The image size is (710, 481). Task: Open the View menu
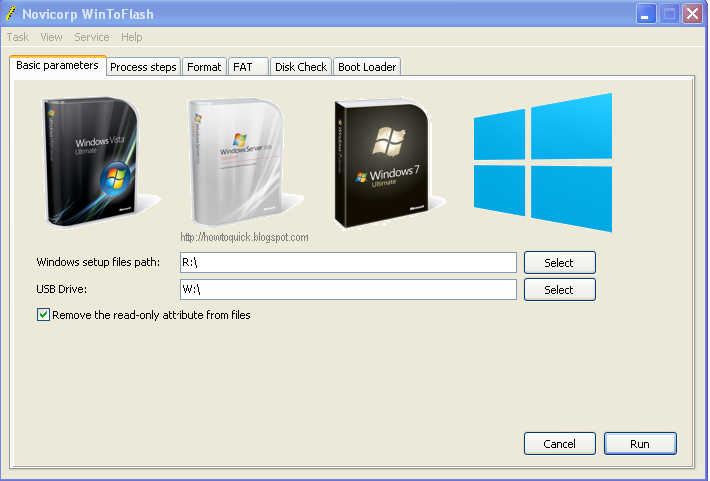pos(51,37)
